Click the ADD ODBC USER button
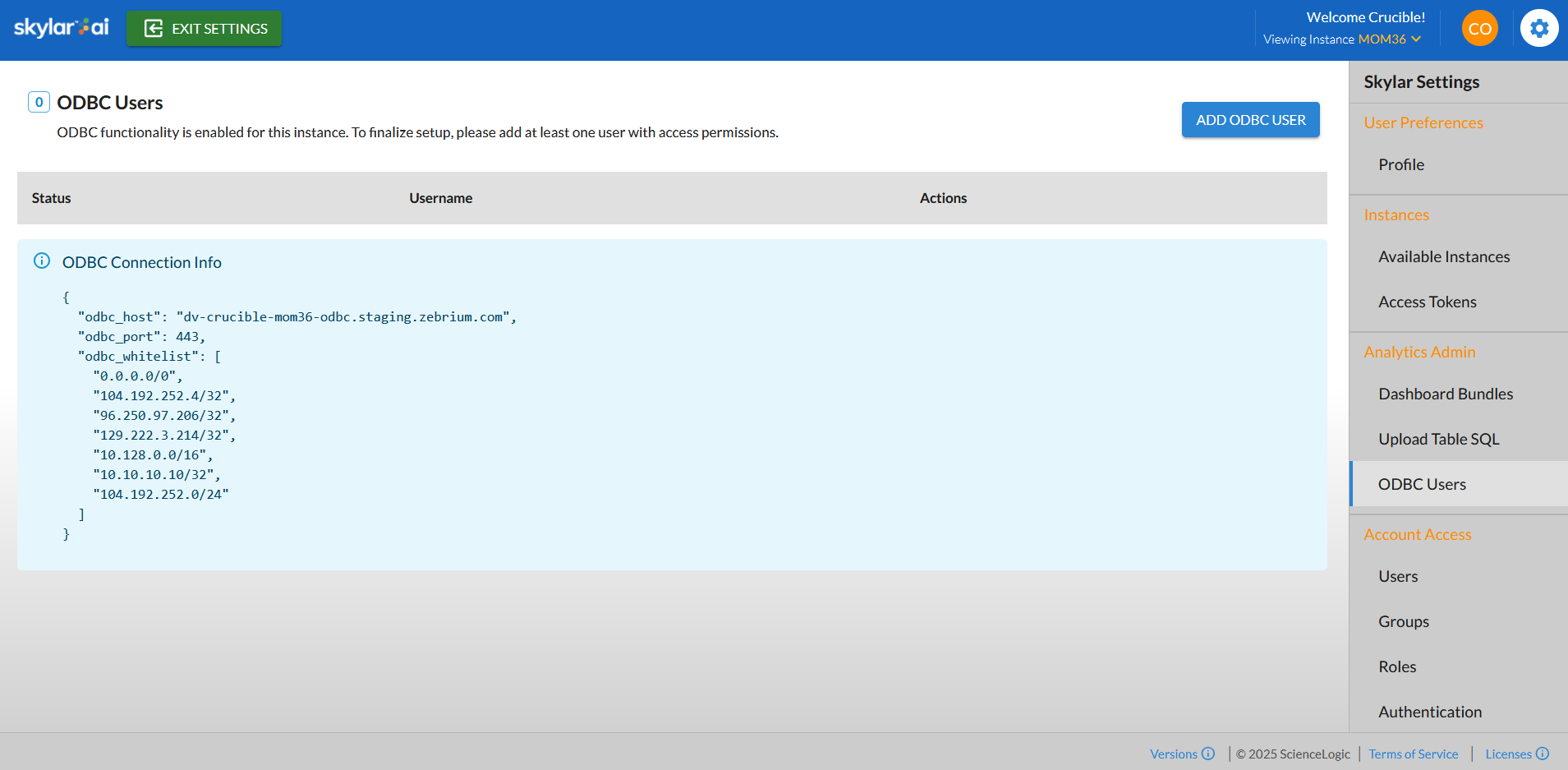The image size is (1568, 770). pos(1250,119)
